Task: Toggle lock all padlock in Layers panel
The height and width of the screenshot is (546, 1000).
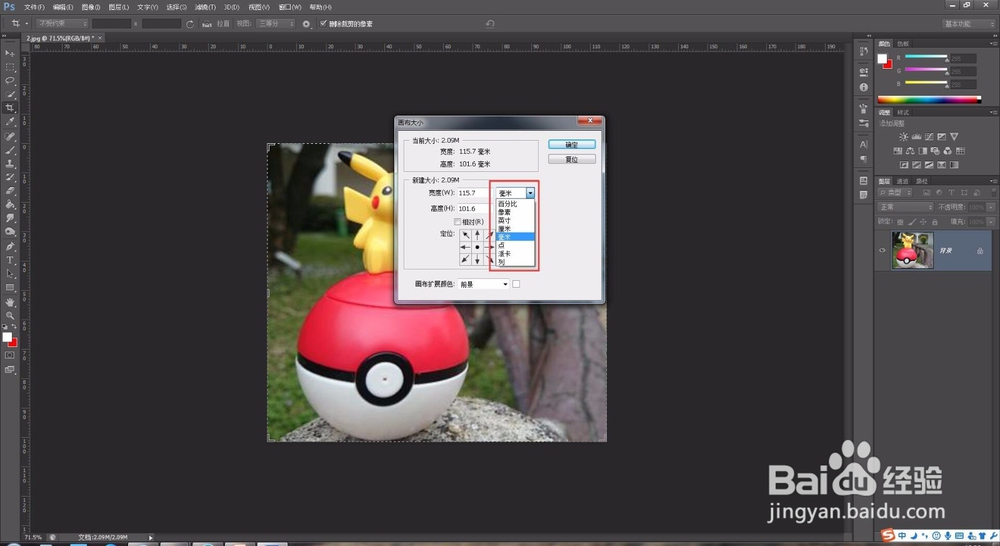Action: click(935, 222)
